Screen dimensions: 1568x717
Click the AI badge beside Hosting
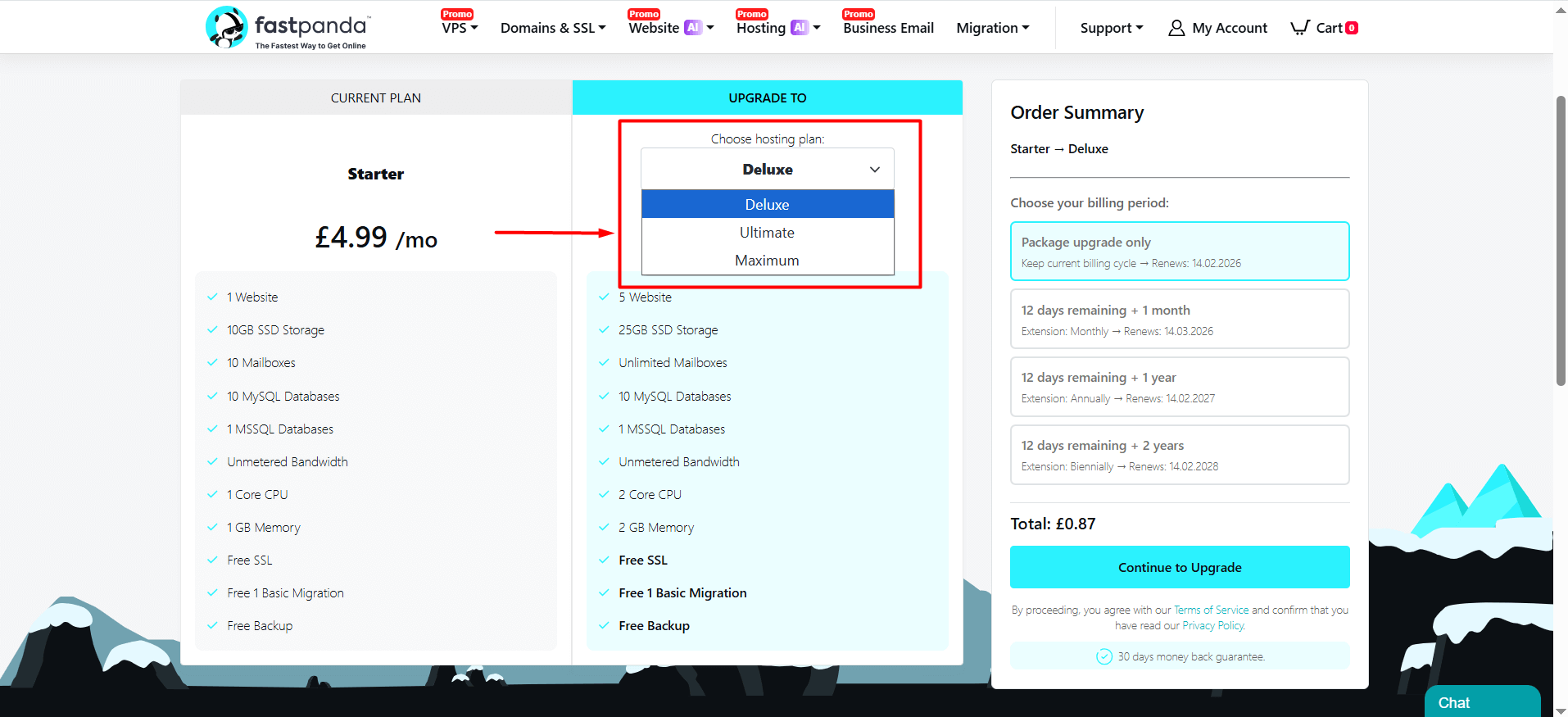point(800,28)
